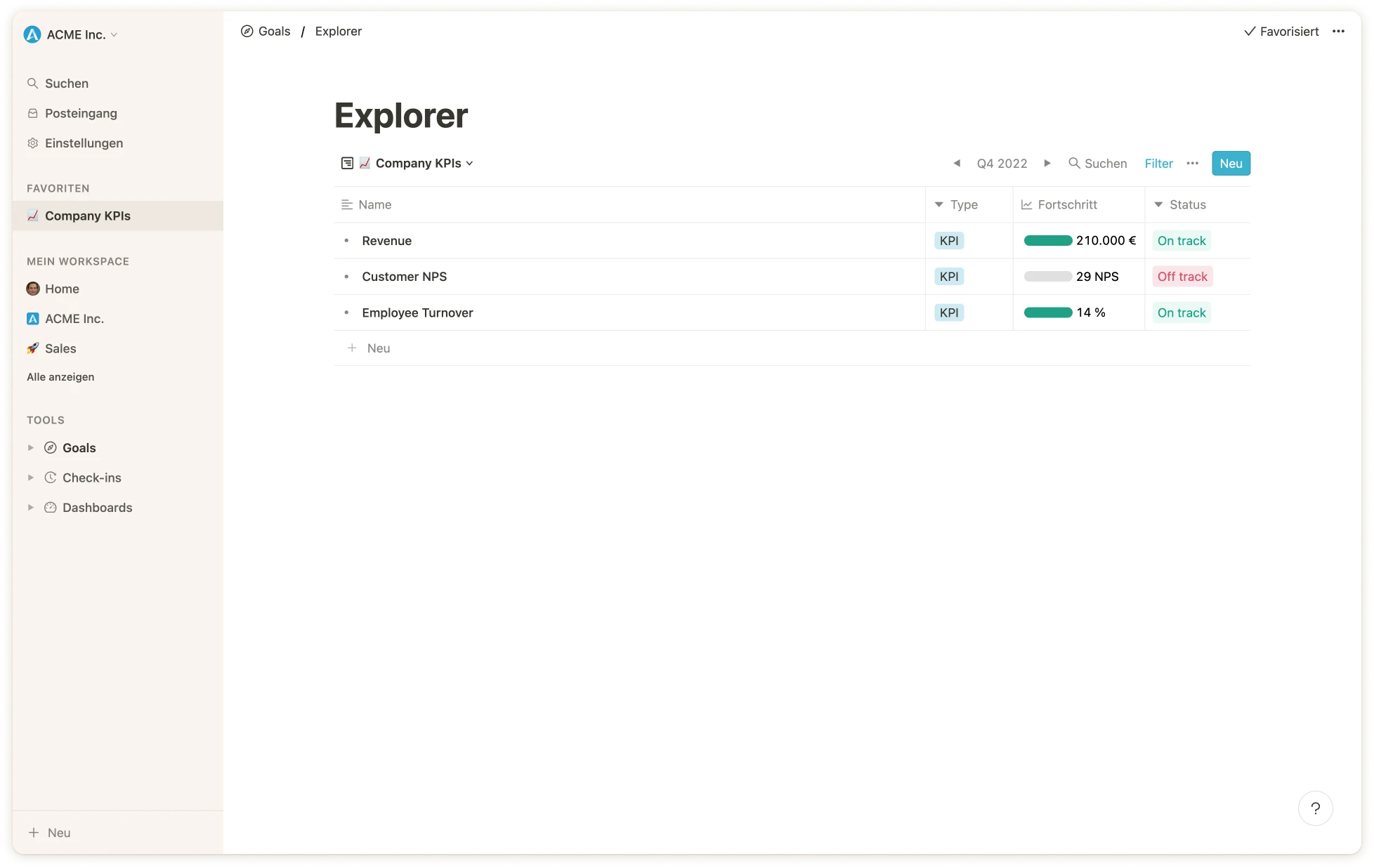
Task: Open page options three-dot menu top right
Action: (x=1338, y=31)
